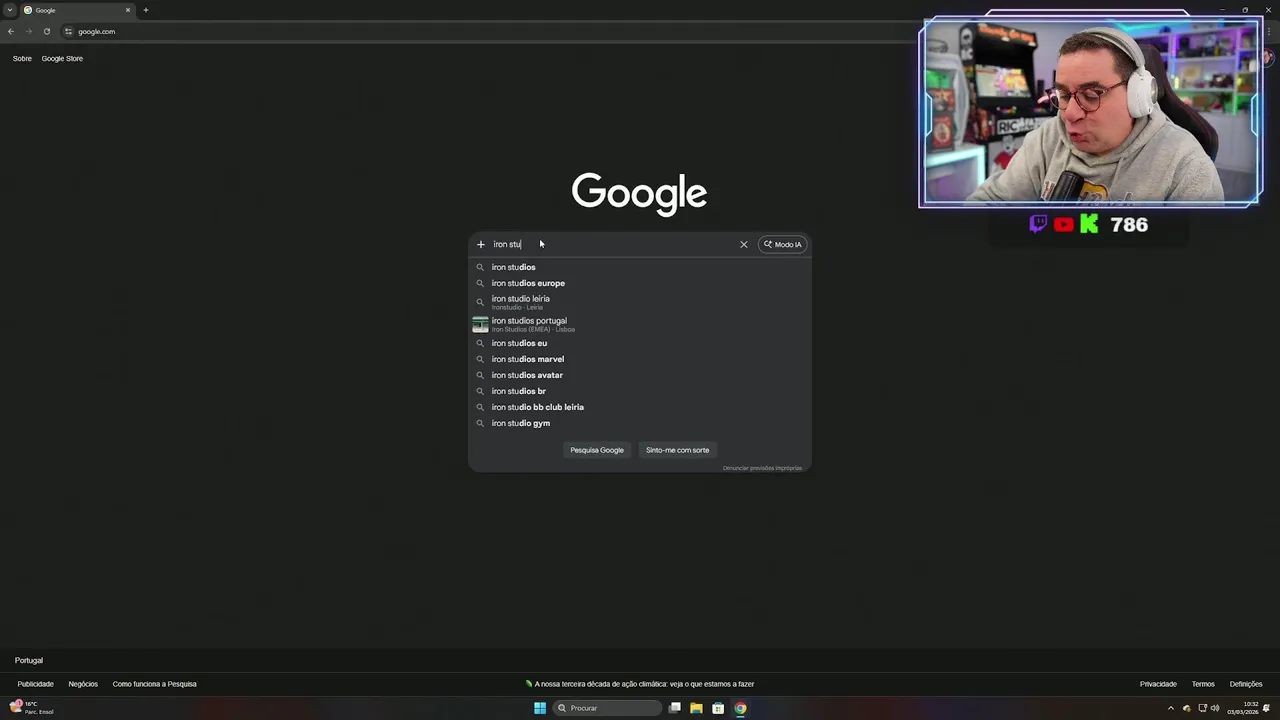This screenshot has height=720, width=1280.
Task: Click the Pesquisa Google button
Action: tap(597, 450)
